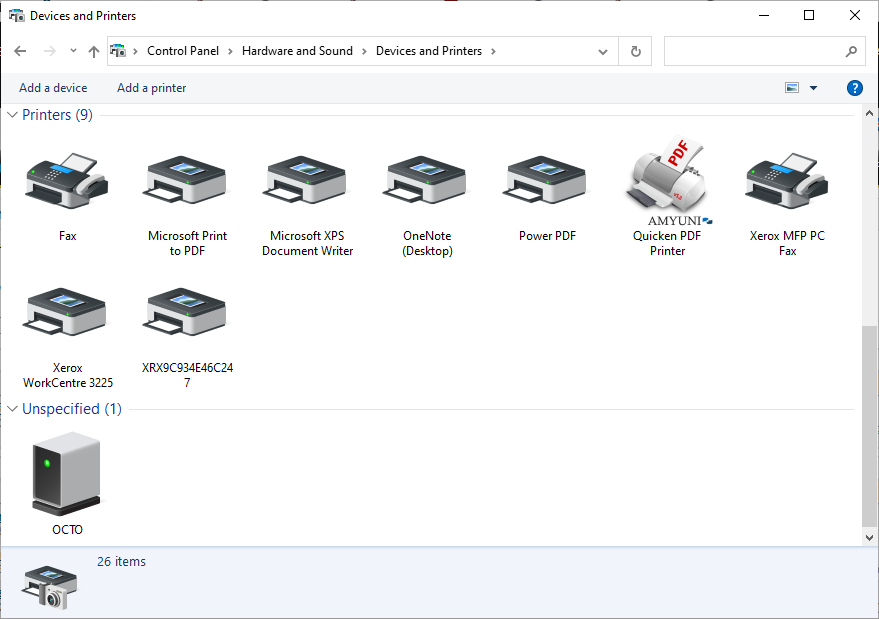Select the Quicken PDF Printer icon
The height and width of the screenshot is (619, 879).
(x=668, y=179)
